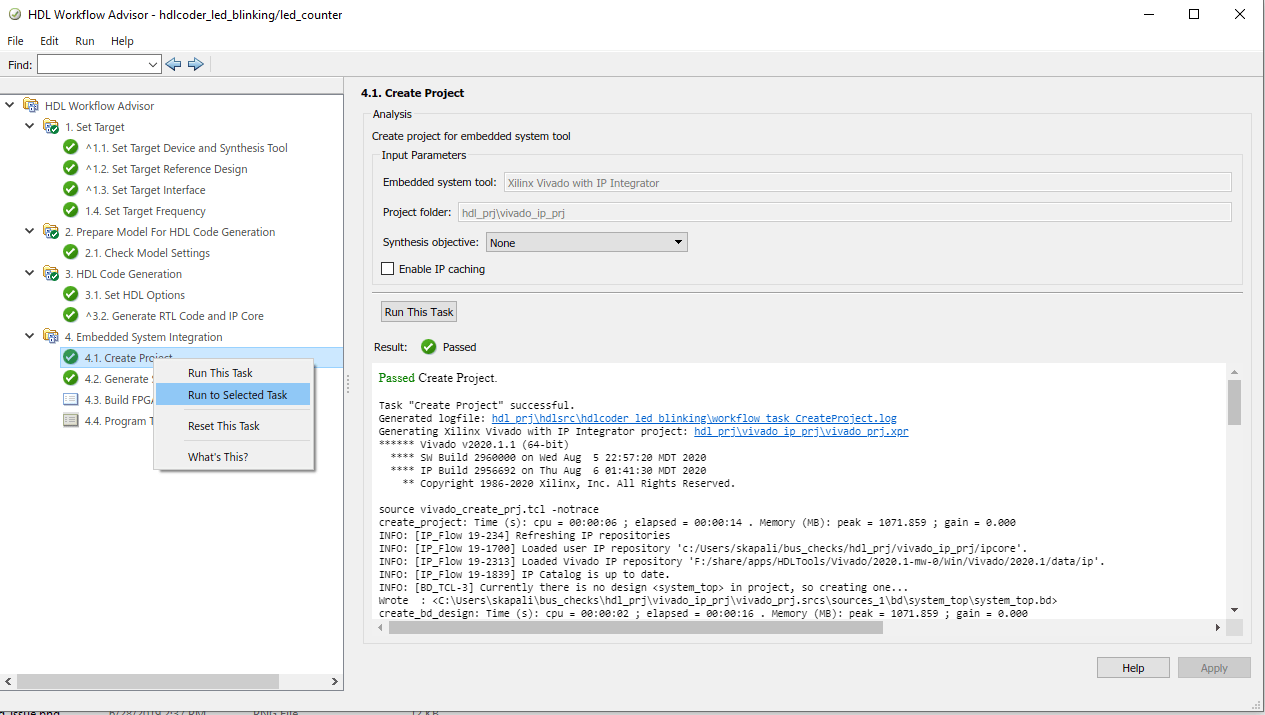Click the Build FPGA task list icon

70,399
